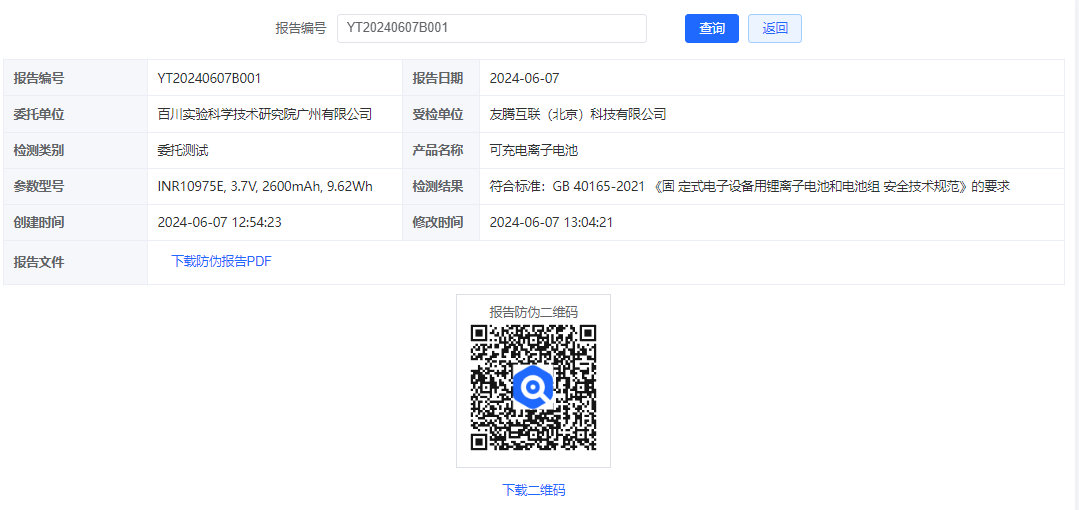
Task: Select the 委托测试 value
Action: 183,150
